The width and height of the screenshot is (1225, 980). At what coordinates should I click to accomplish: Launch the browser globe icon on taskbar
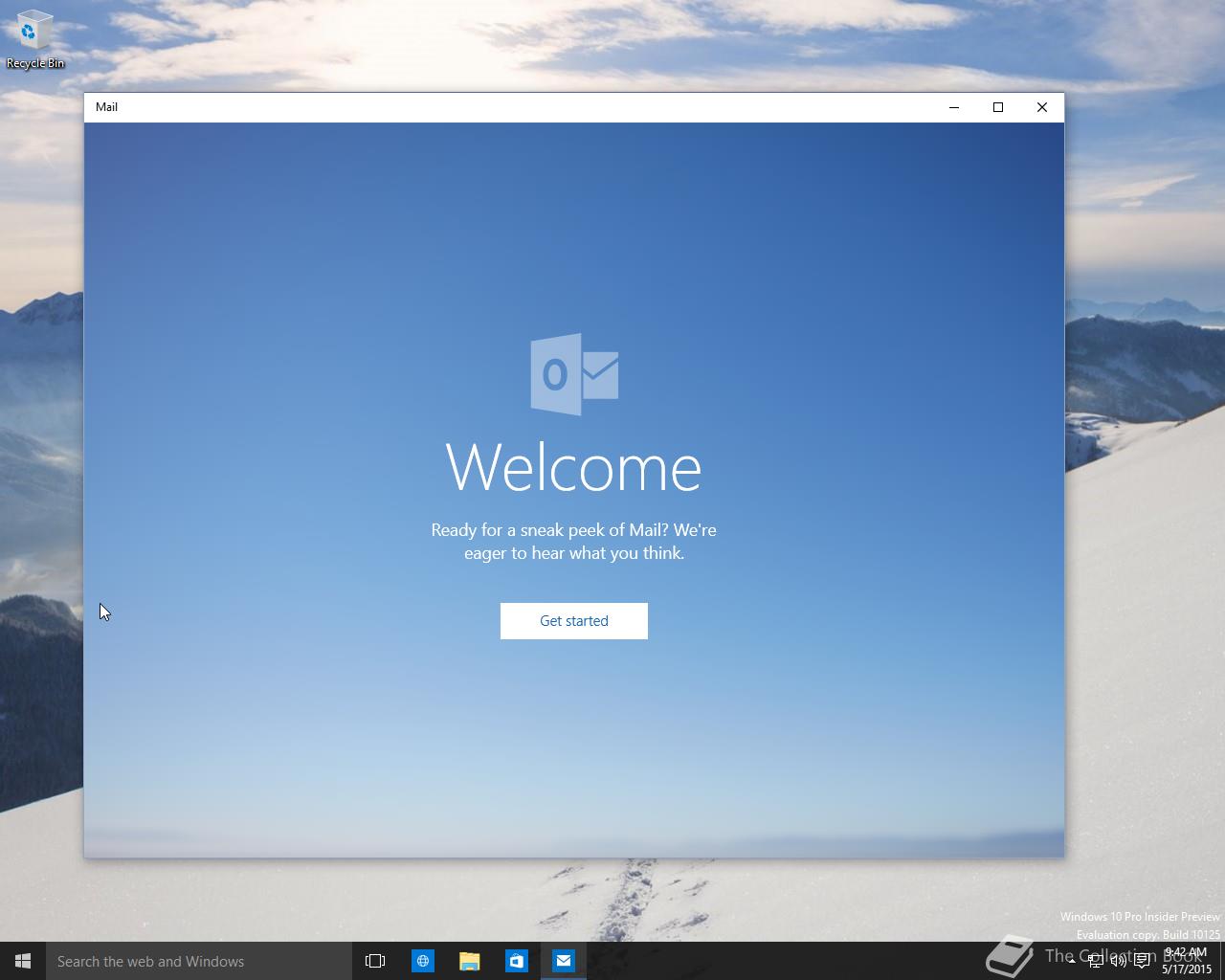click(422, 961)
